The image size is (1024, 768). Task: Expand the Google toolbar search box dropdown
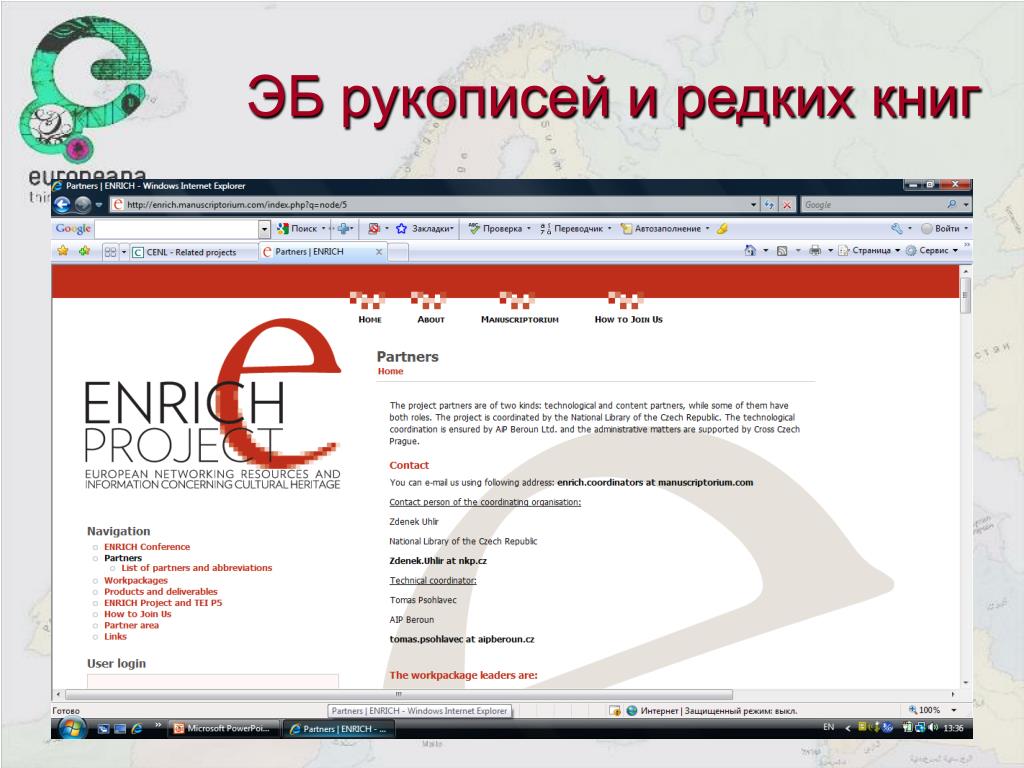[x=264, y=229]
